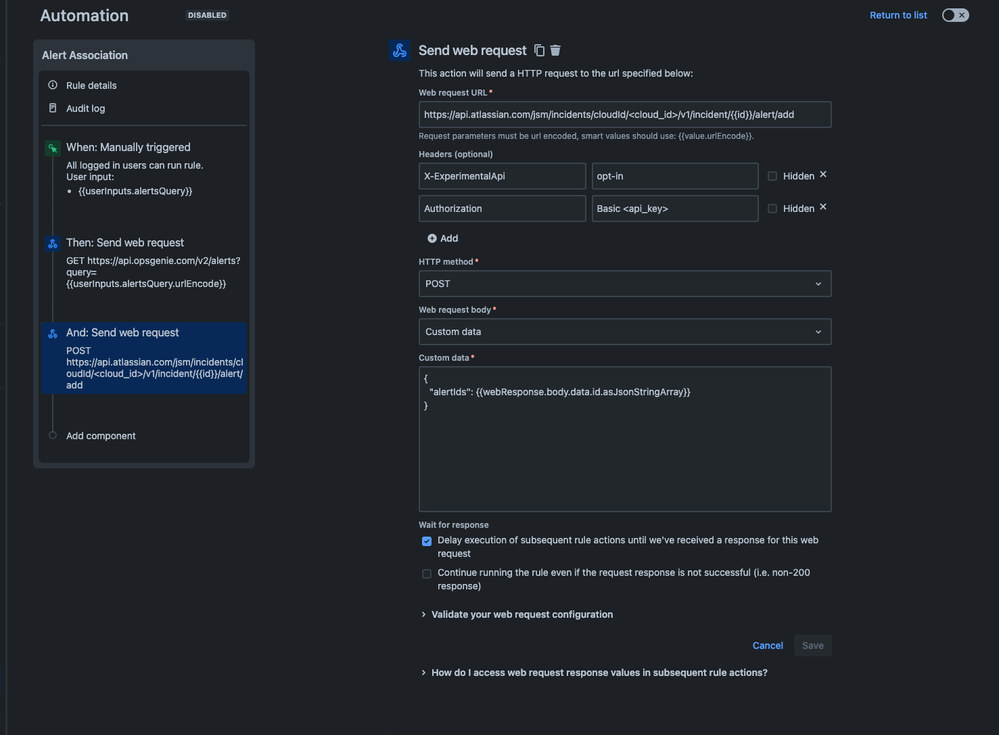
Task: Check Hidden for X-ExperimentalApi header
Action: point(772,176)
